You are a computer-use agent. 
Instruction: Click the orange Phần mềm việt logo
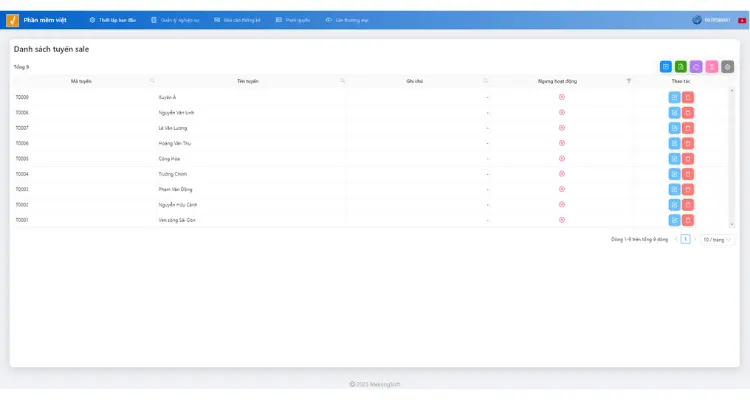click(x=12, y=20)
